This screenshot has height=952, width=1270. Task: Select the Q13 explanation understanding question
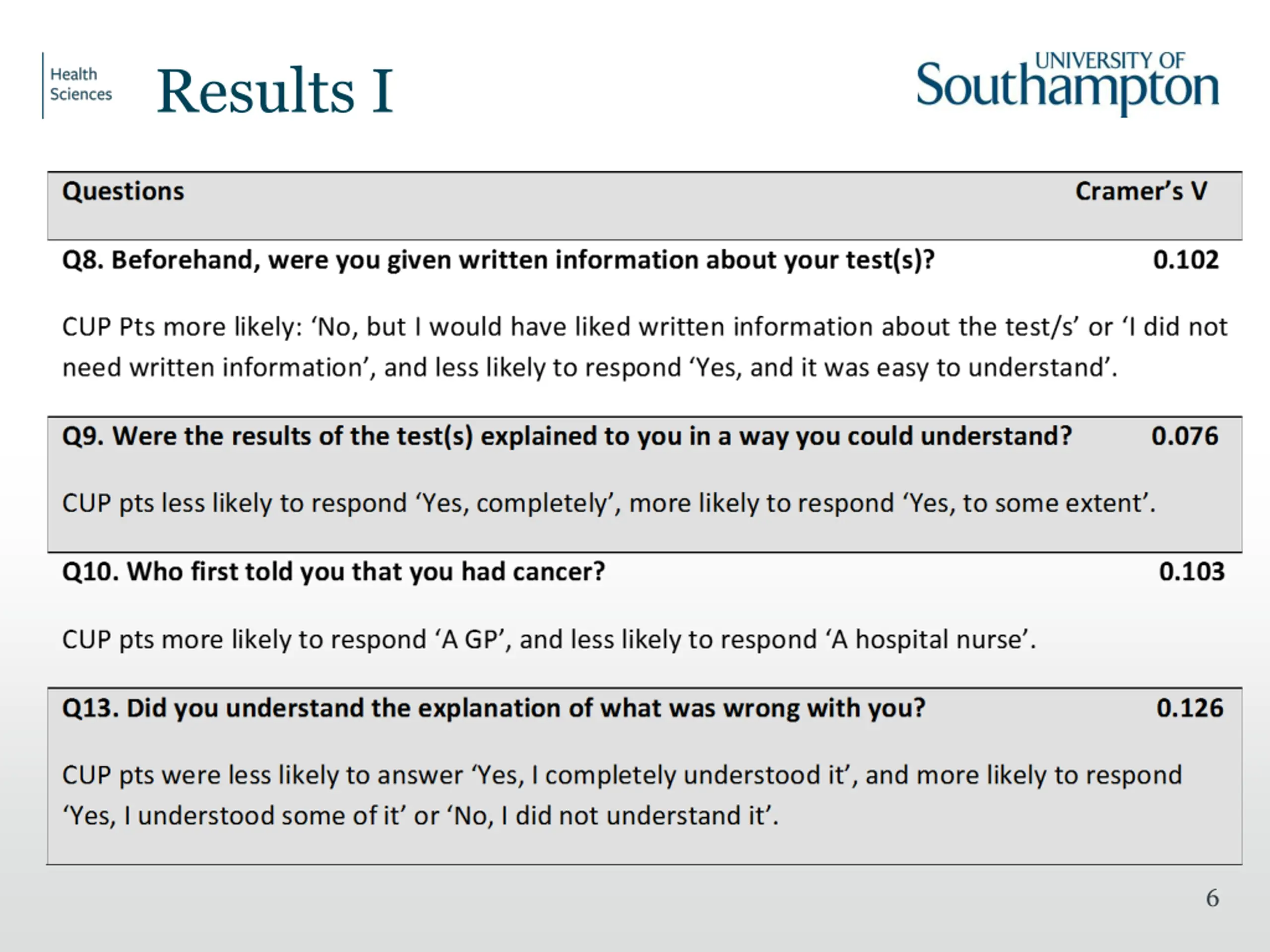pos(494,709)
